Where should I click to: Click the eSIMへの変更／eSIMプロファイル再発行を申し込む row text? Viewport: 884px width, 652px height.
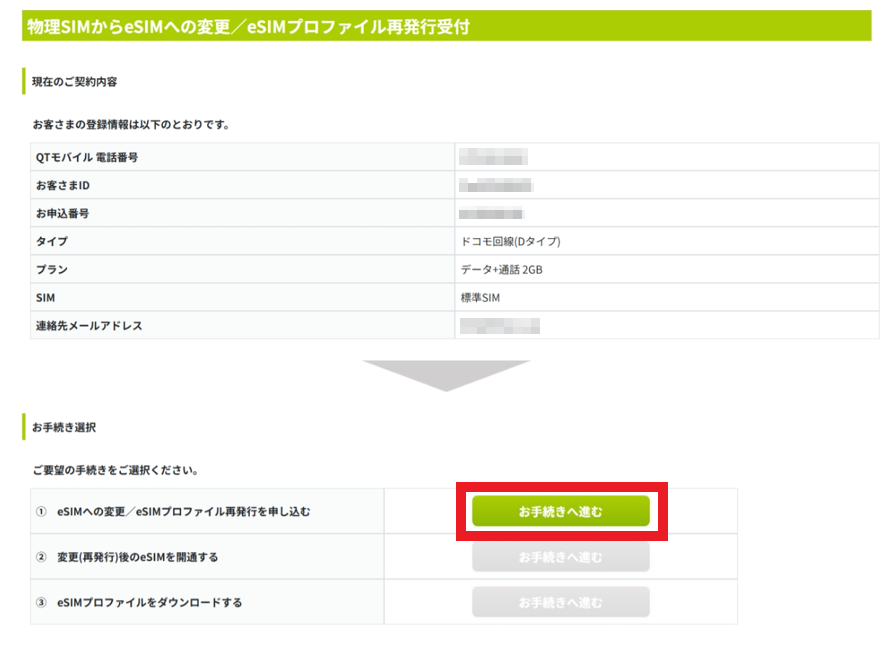(183, 511)
